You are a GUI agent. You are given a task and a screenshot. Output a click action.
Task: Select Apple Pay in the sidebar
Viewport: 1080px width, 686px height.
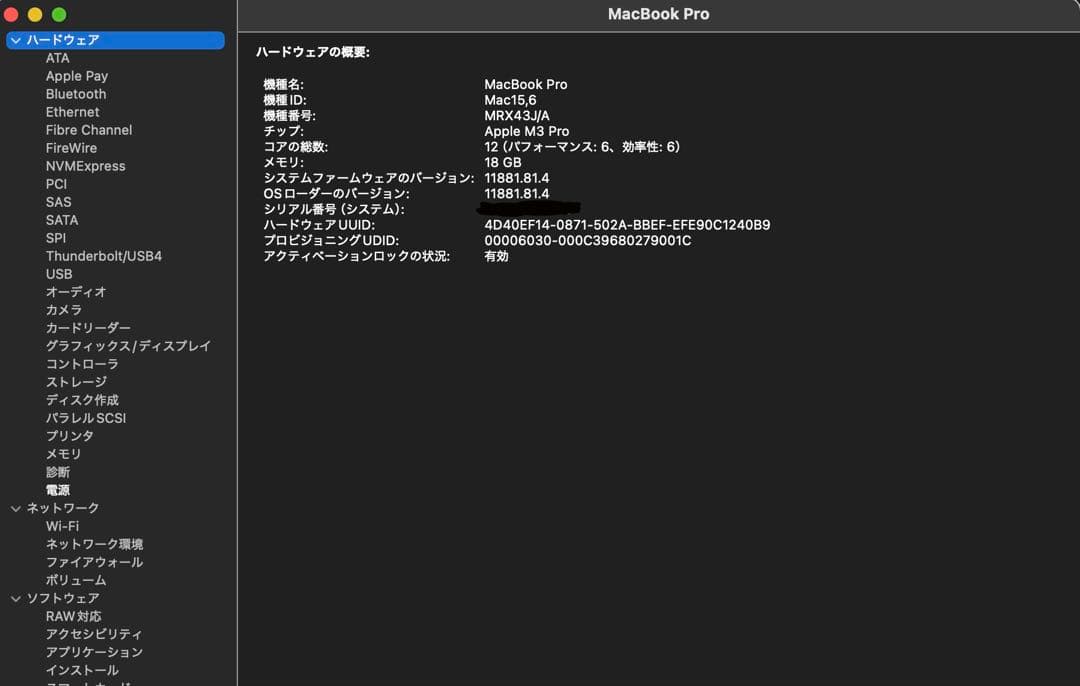(76, 76)
